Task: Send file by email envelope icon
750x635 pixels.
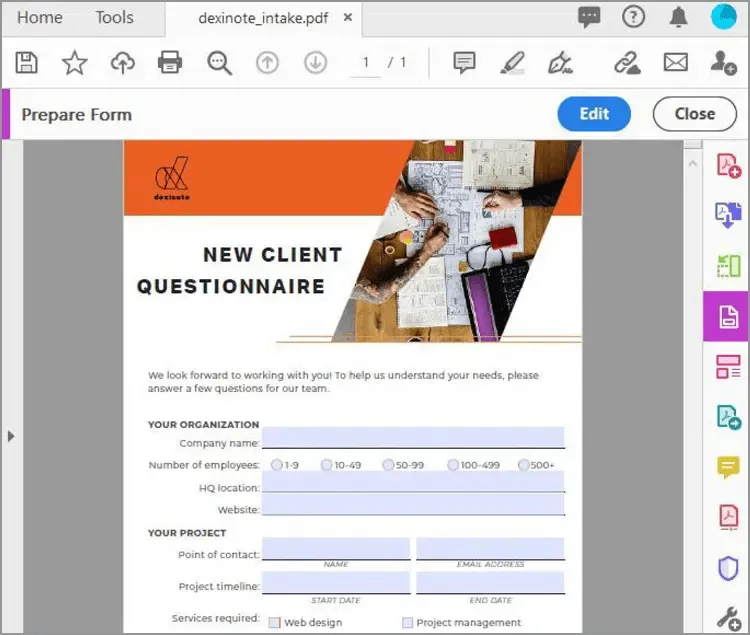Action: pyautogui.click(x=675, y=63)
